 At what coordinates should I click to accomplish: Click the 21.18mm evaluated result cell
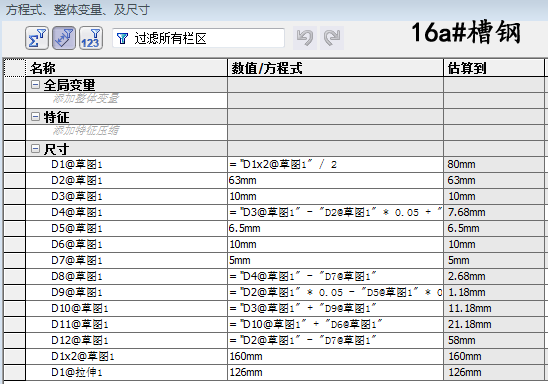coord(494,325)
